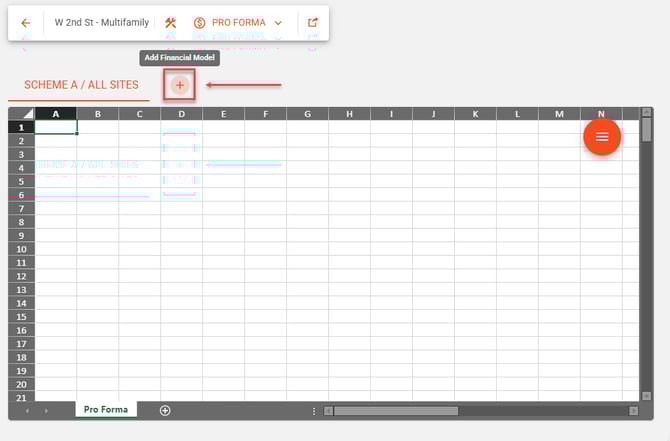This screenshot has height=441, width=670.
Task: Click the horizontal scrollbar right arrow
Action: [x=633, y=411]
